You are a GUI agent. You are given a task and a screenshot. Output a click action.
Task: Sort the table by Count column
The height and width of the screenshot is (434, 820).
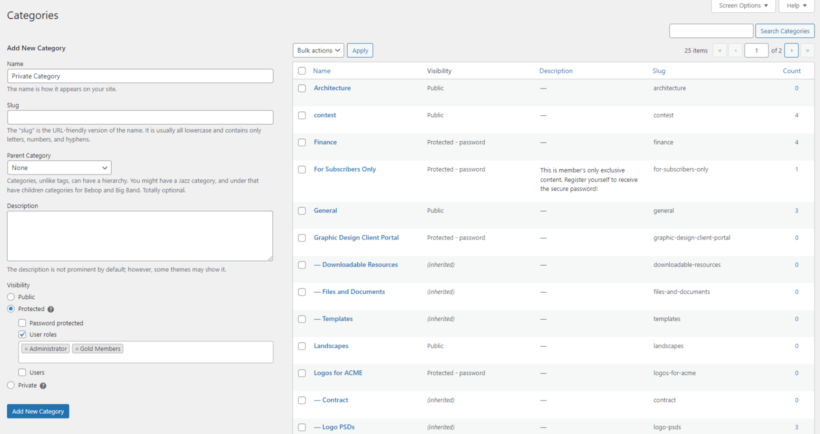pos(791,71)
